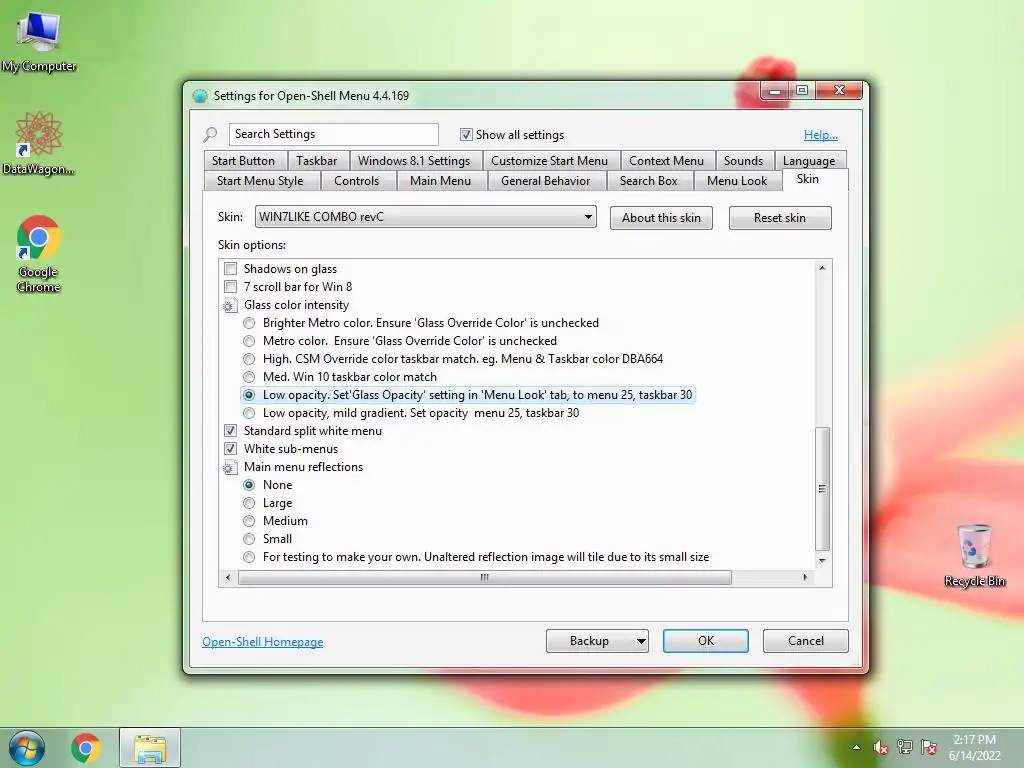1024x768 pixels.
Task: Enable Shadows on glass option
Action: [x=230, y=268]
